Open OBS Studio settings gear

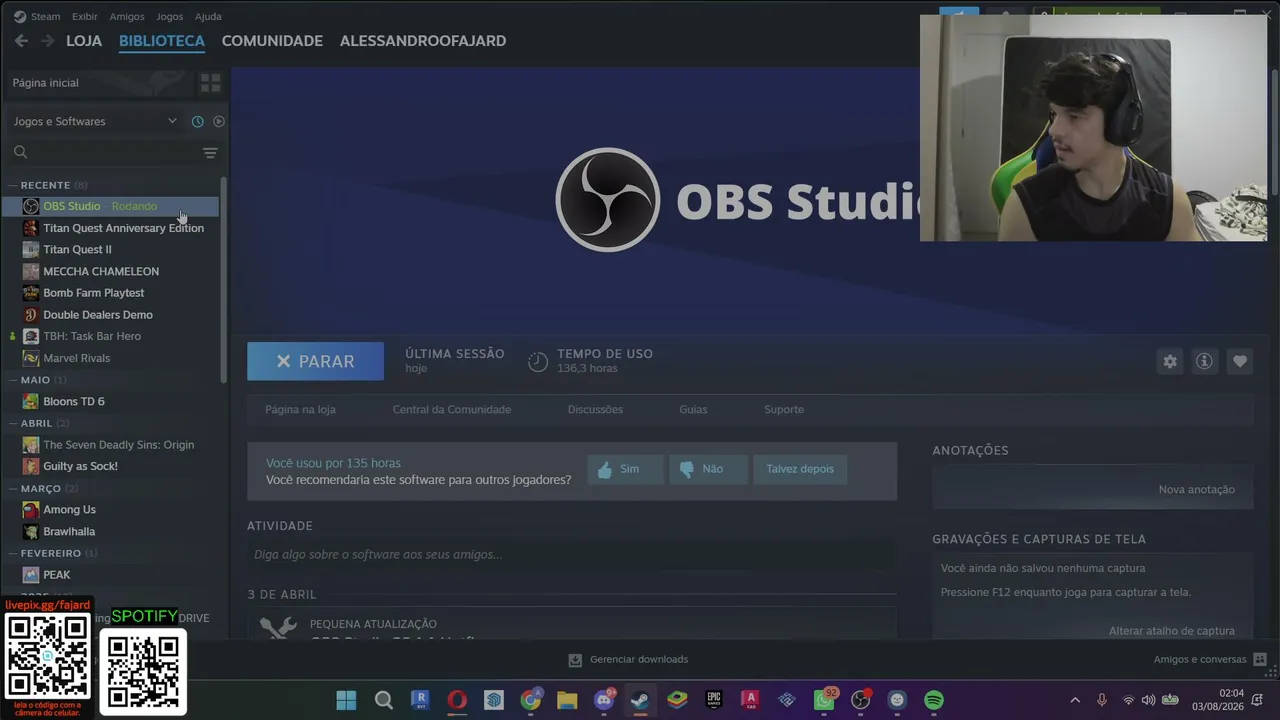coord(1170,361)
